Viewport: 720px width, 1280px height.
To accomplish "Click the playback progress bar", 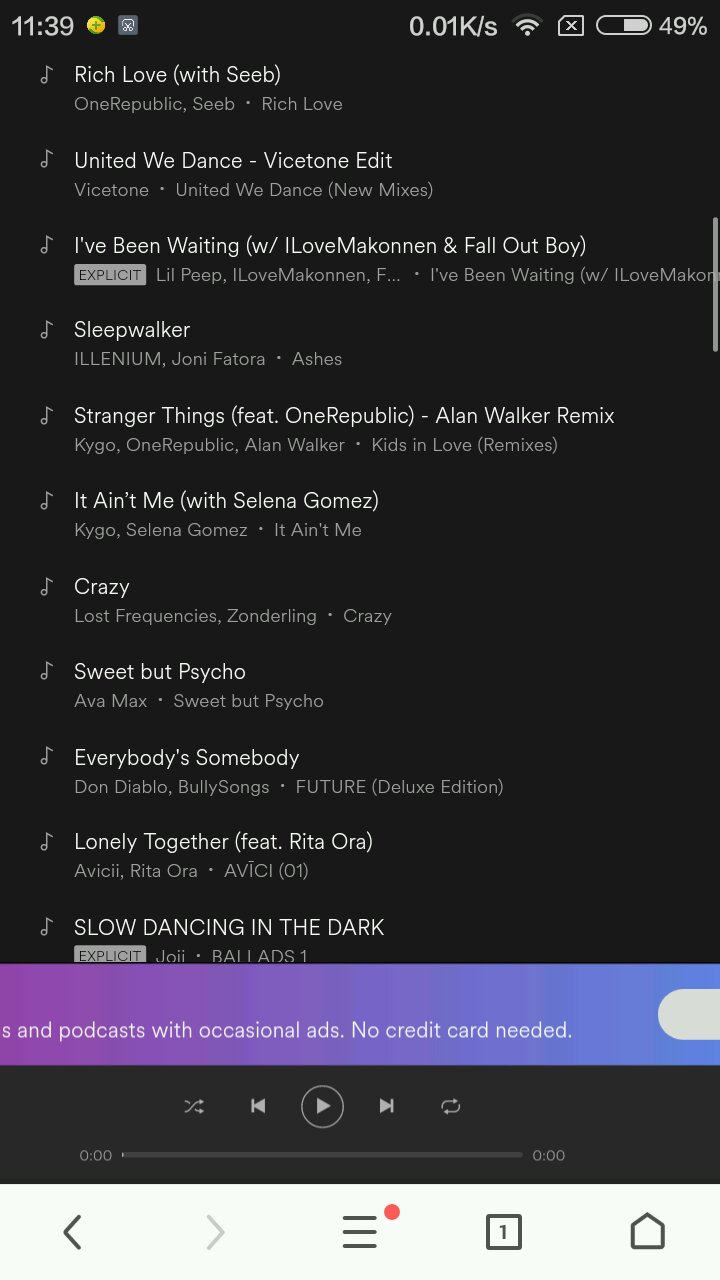I will tap(322, 1155).
